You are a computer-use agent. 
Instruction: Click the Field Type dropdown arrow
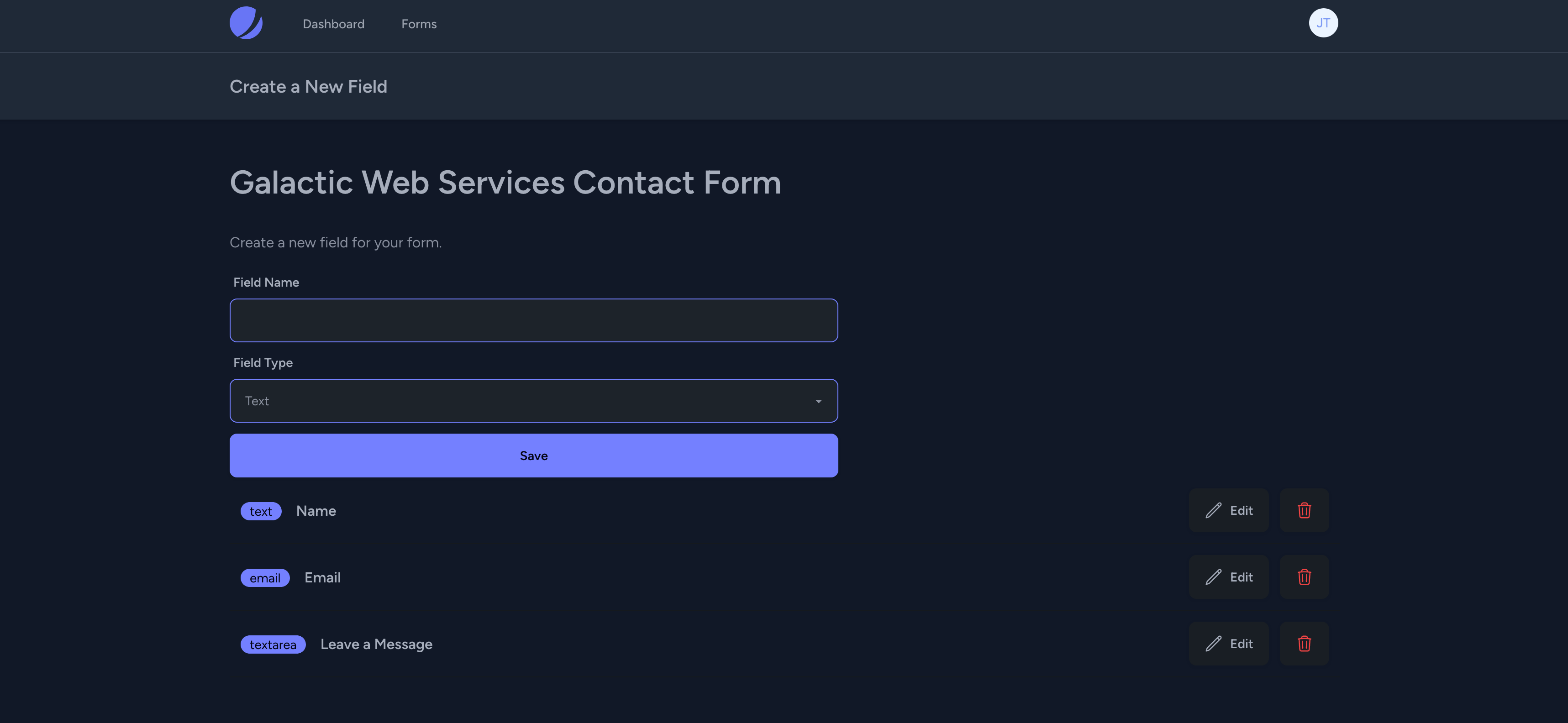coord(818,401)
